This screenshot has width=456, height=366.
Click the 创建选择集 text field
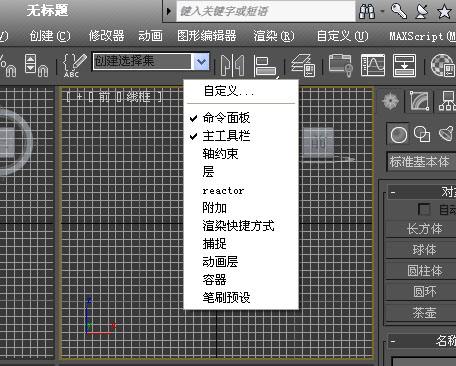(143, 62)
